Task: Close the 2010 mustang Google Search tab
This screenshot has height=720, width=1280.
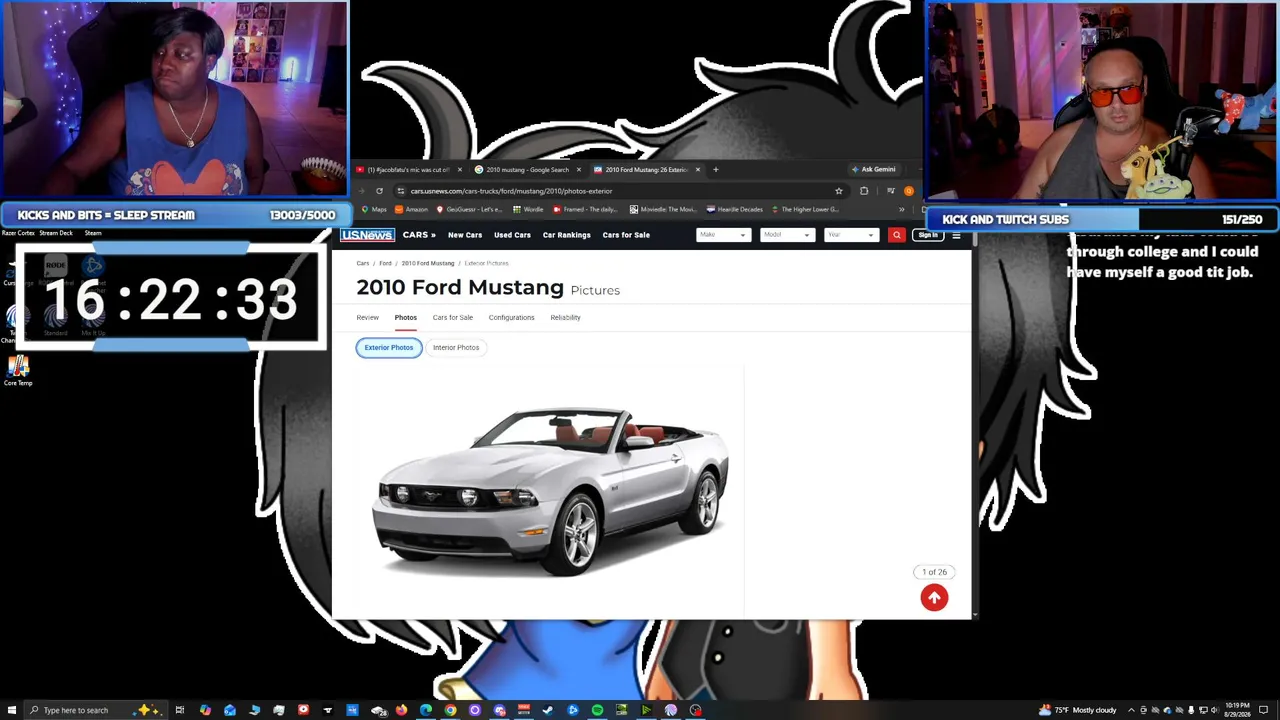Action: pos(578,170)
